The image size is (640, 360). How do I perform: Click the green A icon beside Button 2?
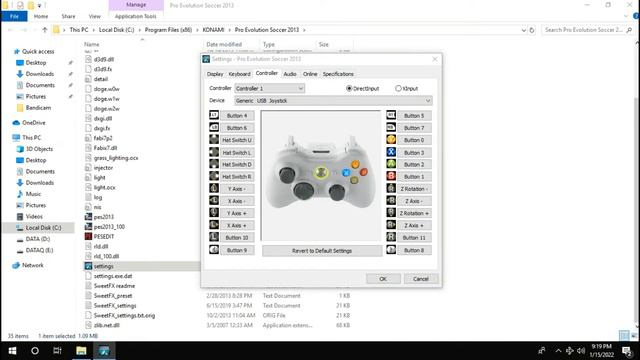click(391, 164)
